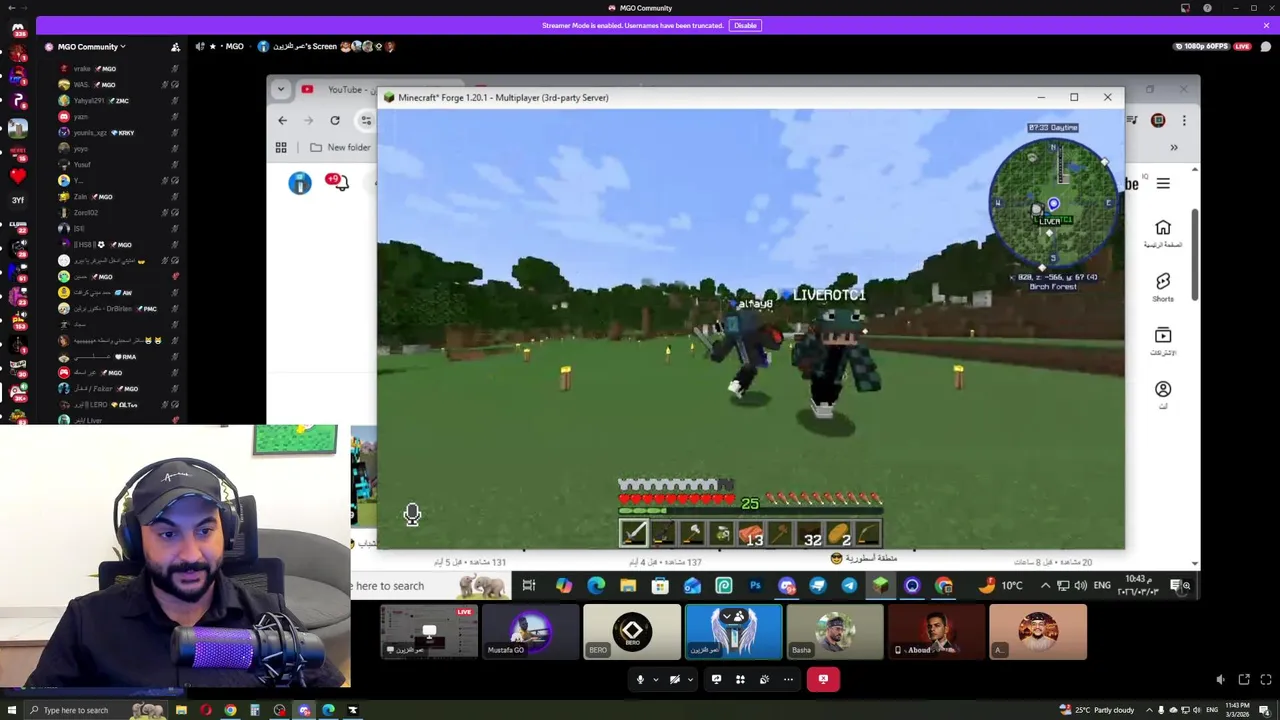Reload the page in streamed Chrome
Viewport: 1280px width, 720px height.
pos(335,120)
